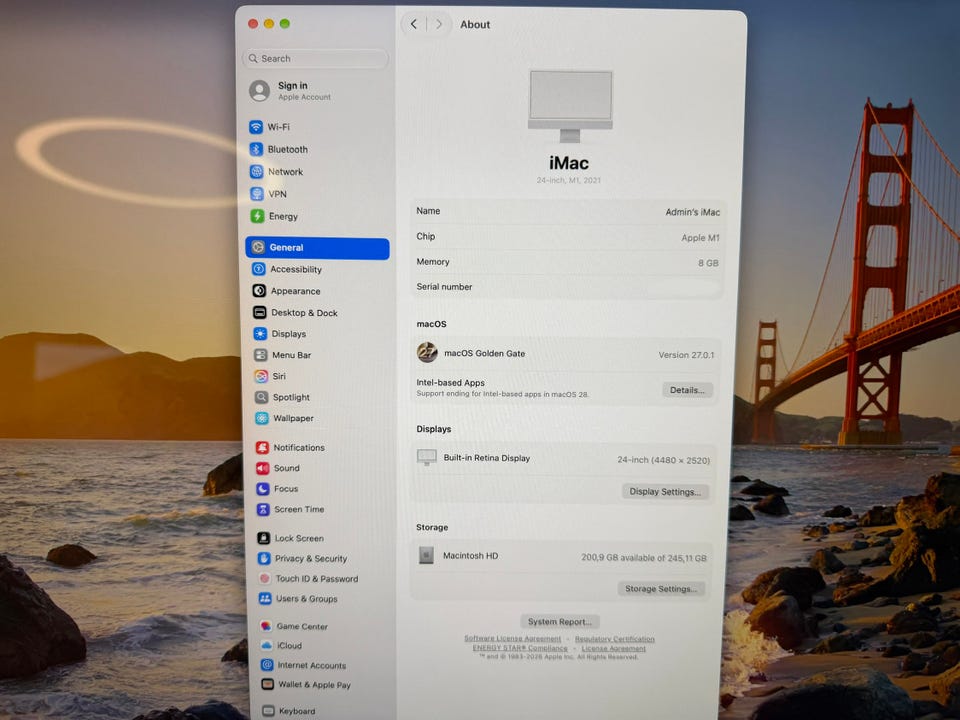
Task: Open the System Report button
Action: (x=560, y=621)
